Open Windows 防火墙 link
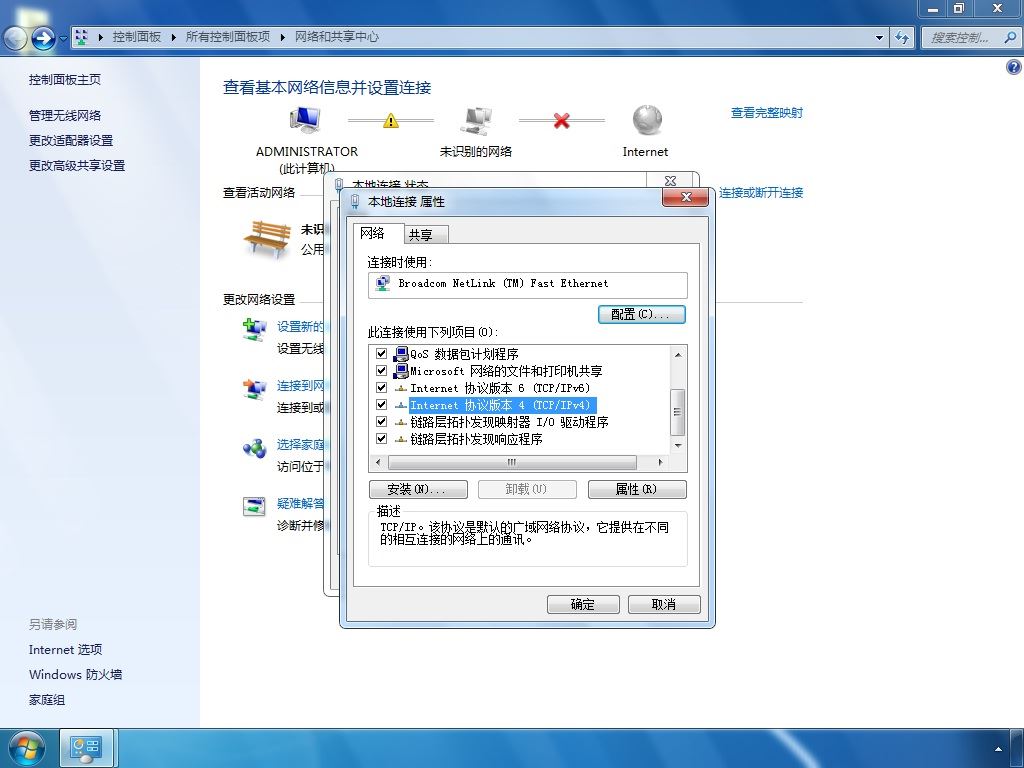The image size is (1024, 768). [x=76, y=675]
